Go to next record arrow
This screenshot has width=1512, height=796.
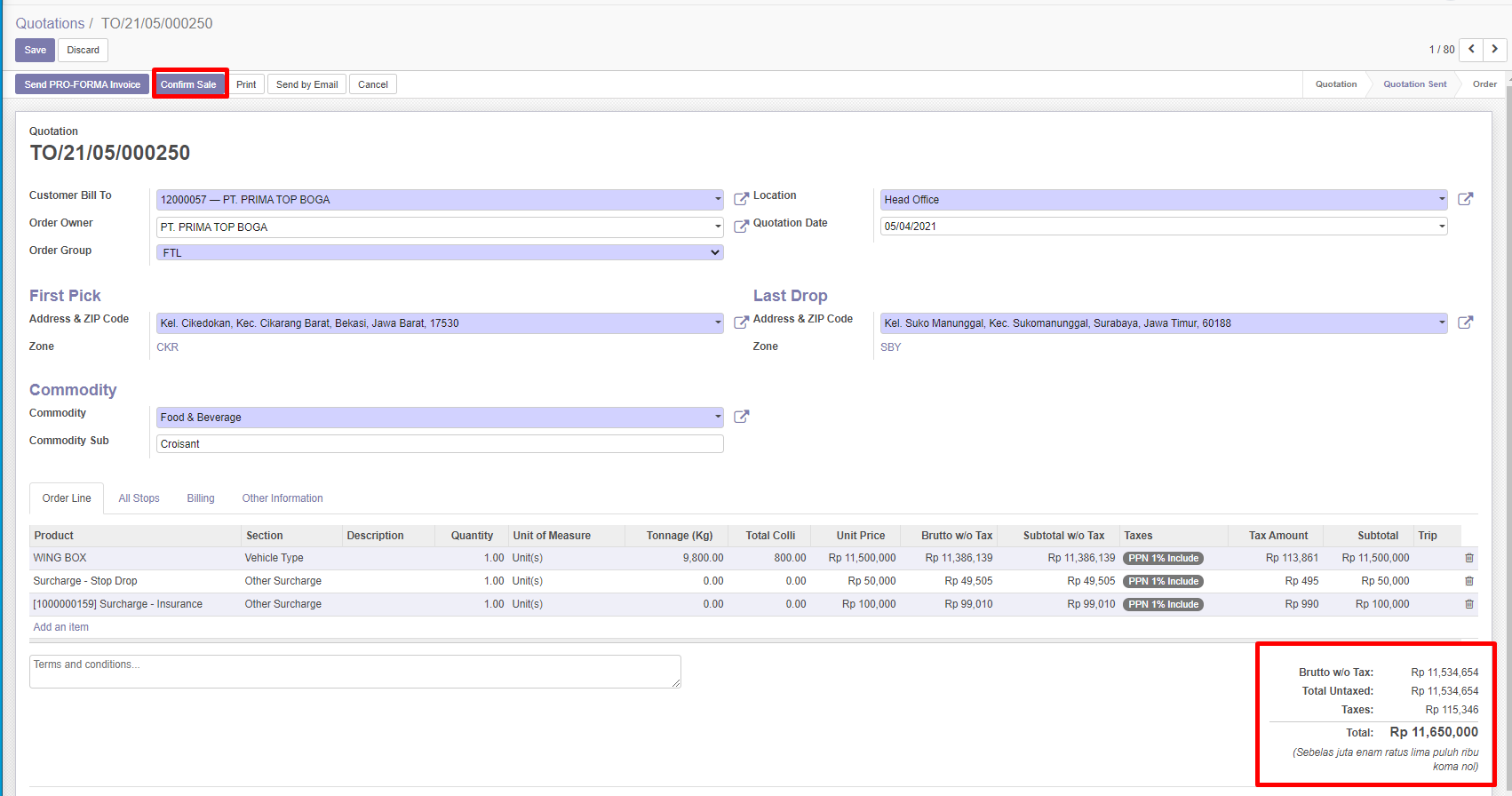click(x=1495, y=50)
